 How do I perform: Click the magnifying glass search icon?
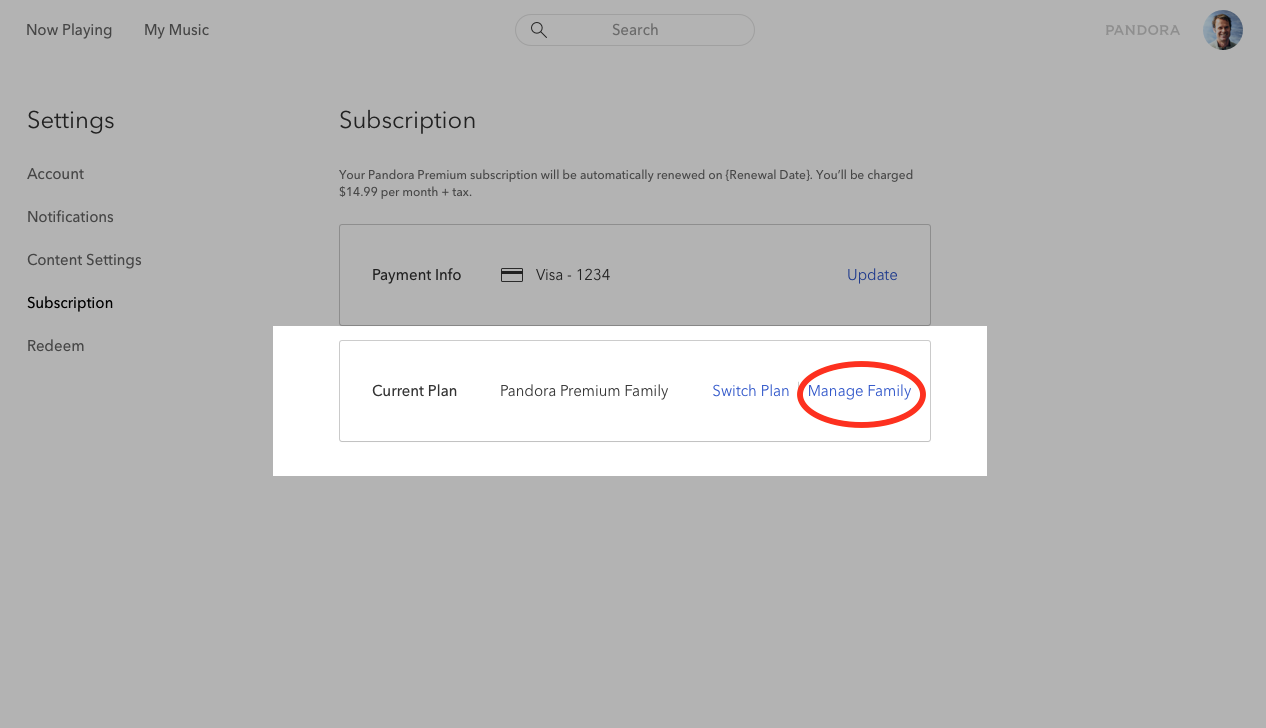point(538,30)
